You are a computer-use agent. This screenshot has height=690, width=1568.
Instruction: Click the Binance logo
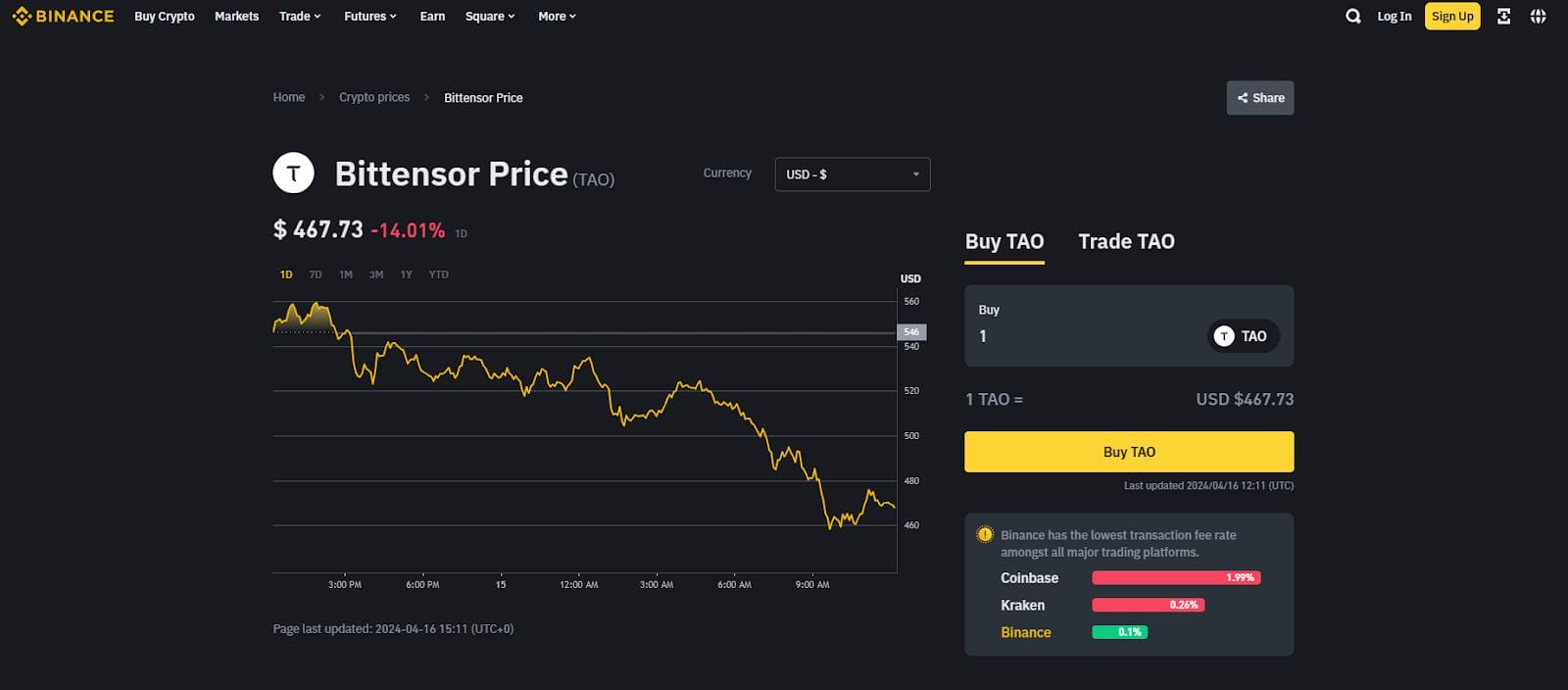pos(63,17)
